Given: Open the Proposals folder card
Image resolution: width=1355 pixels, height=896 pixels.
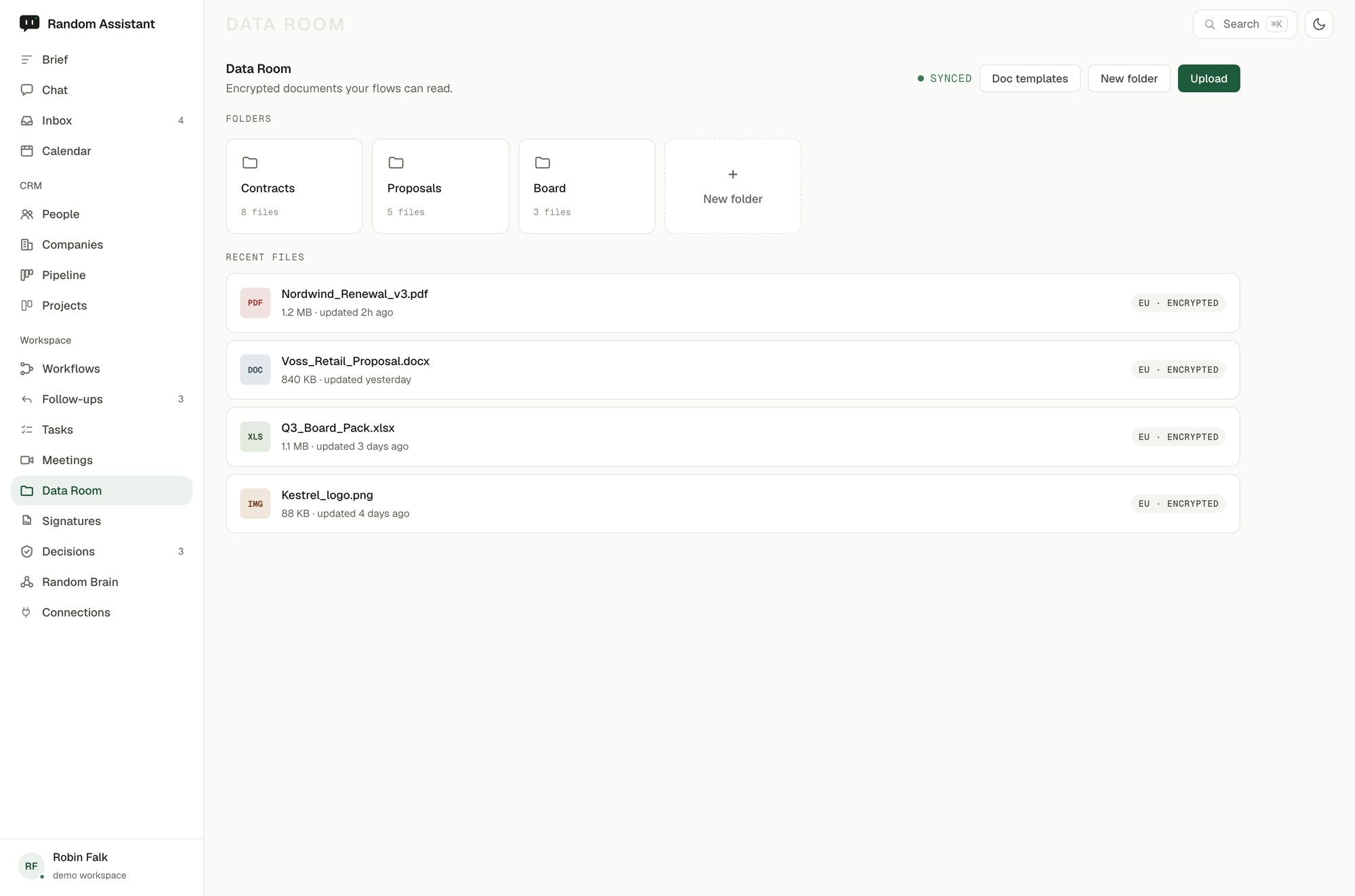Looking at the screenshot, I should (x=440, y=186).
